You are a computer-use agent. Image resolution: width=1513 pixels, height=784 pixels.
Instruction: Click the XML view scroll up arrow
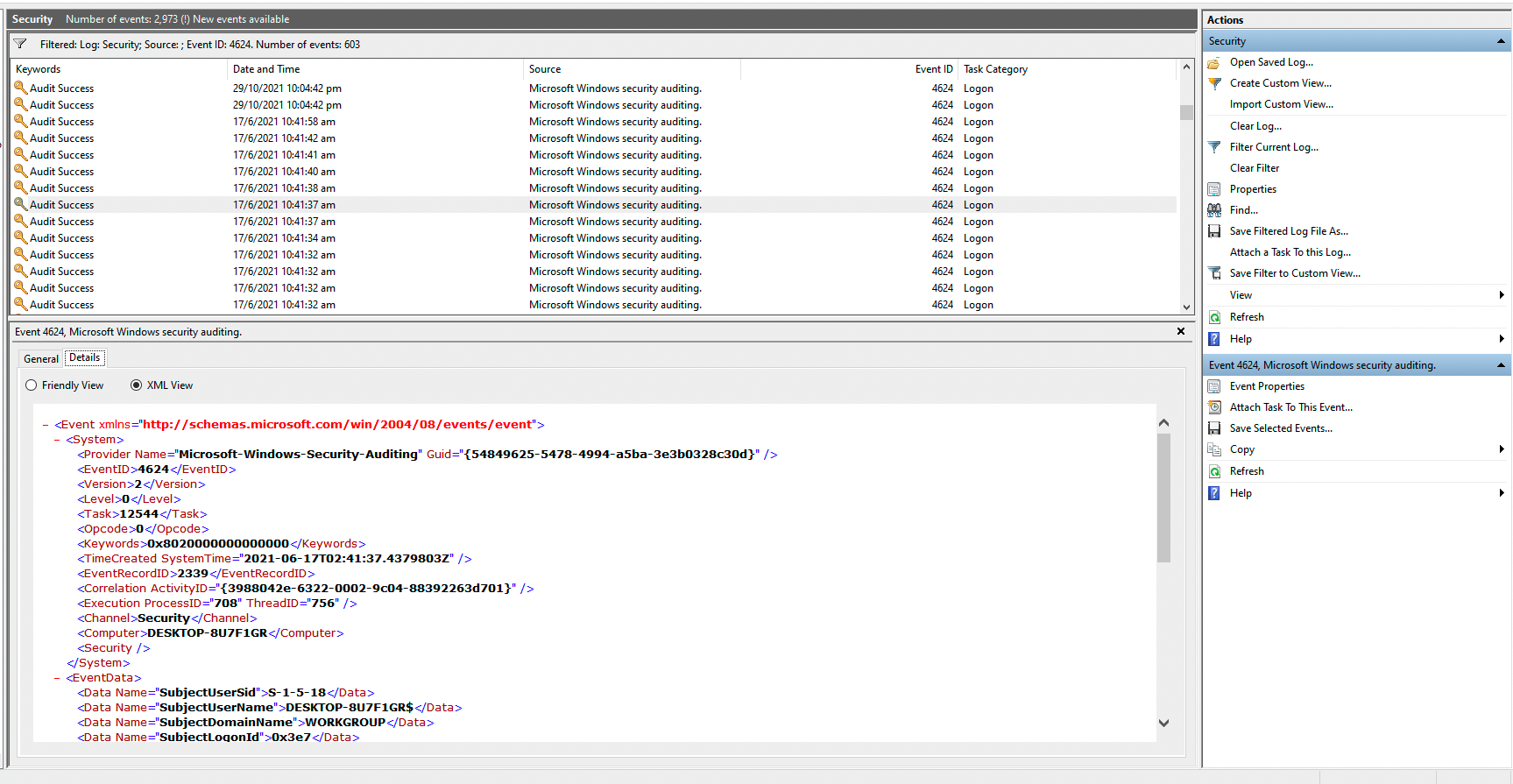click(1163, 423)
